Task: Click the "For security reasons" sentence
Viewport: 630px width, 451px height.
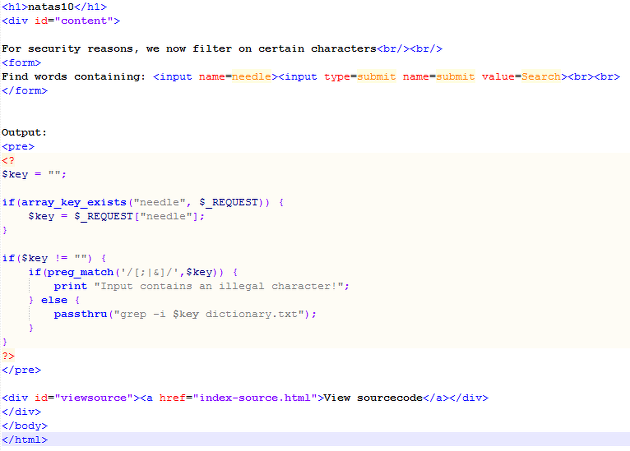Action: [189, 49]
